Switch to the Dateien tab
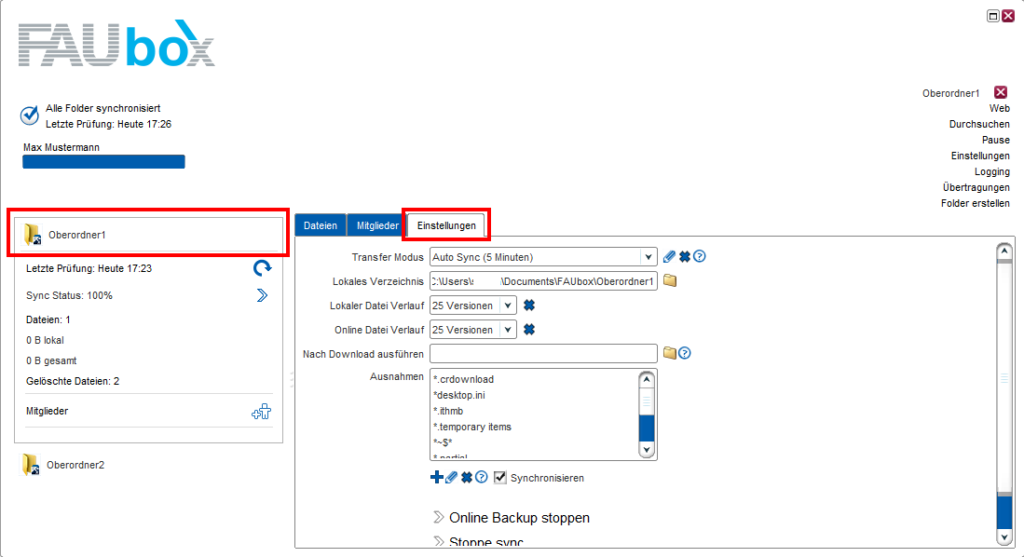 320,226
